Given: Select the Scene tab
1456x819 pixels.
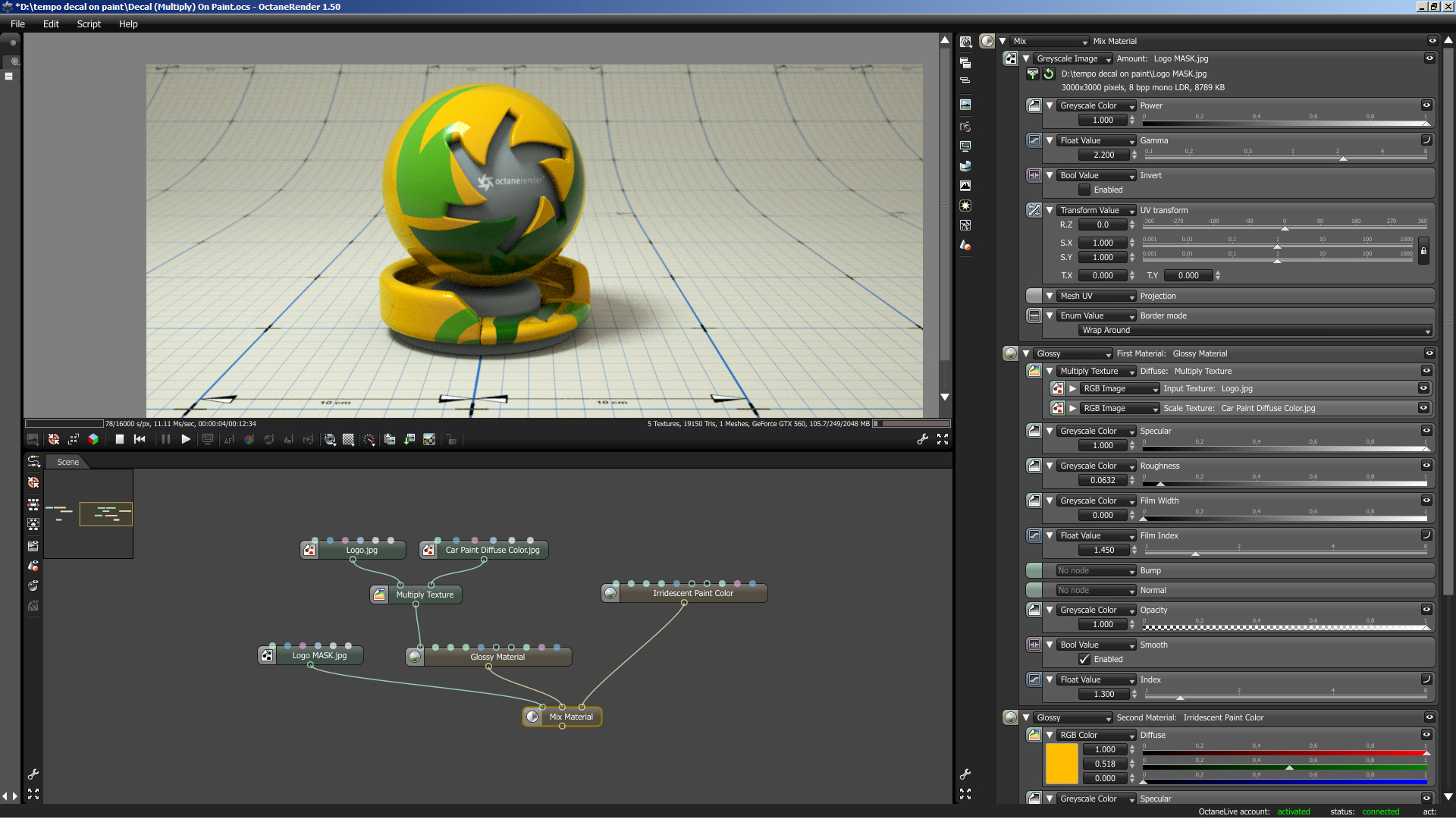Looking at the screenshot, I should click(67, 462).
